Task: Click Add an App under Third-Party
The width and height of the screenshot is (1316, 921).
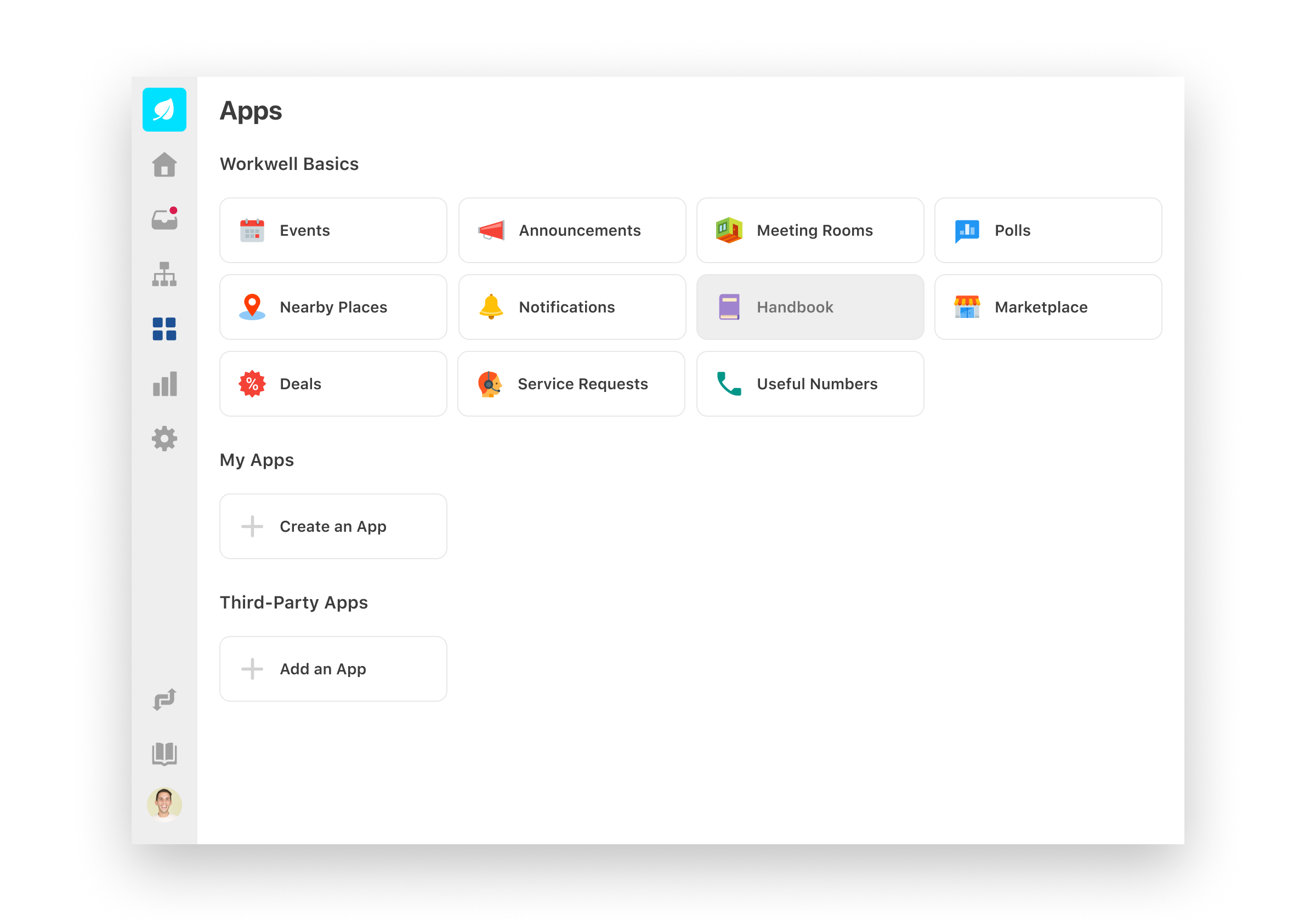Action: click(333, 669)
